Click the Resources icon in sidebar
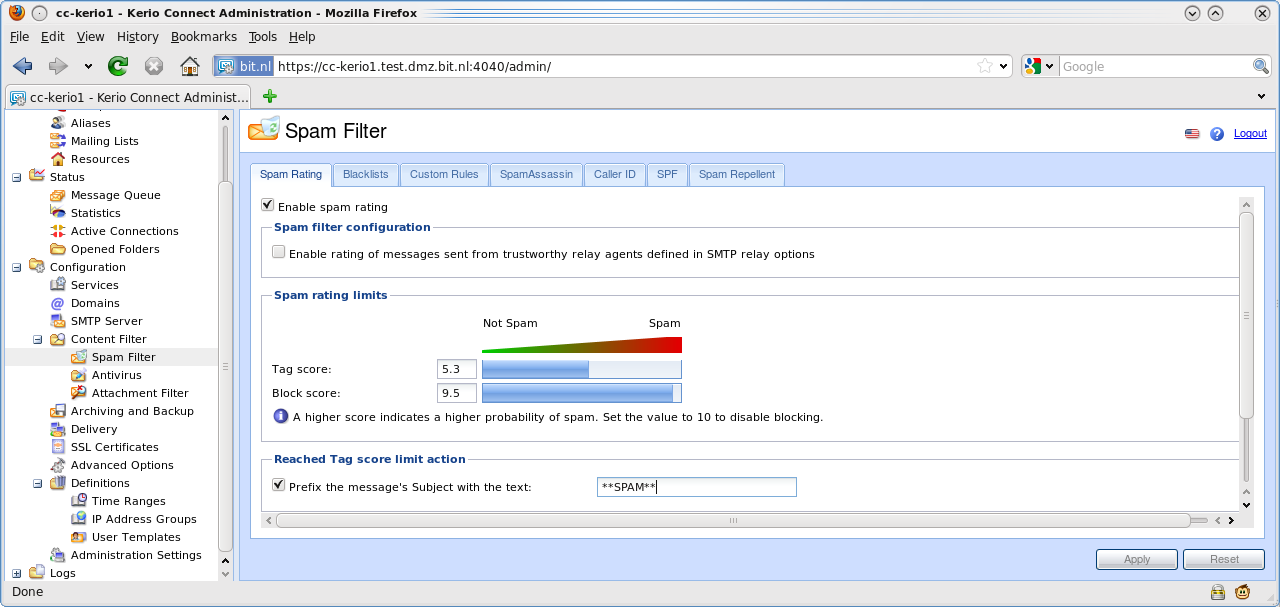Screen dimensions: 1280x607 coord(58,159)
